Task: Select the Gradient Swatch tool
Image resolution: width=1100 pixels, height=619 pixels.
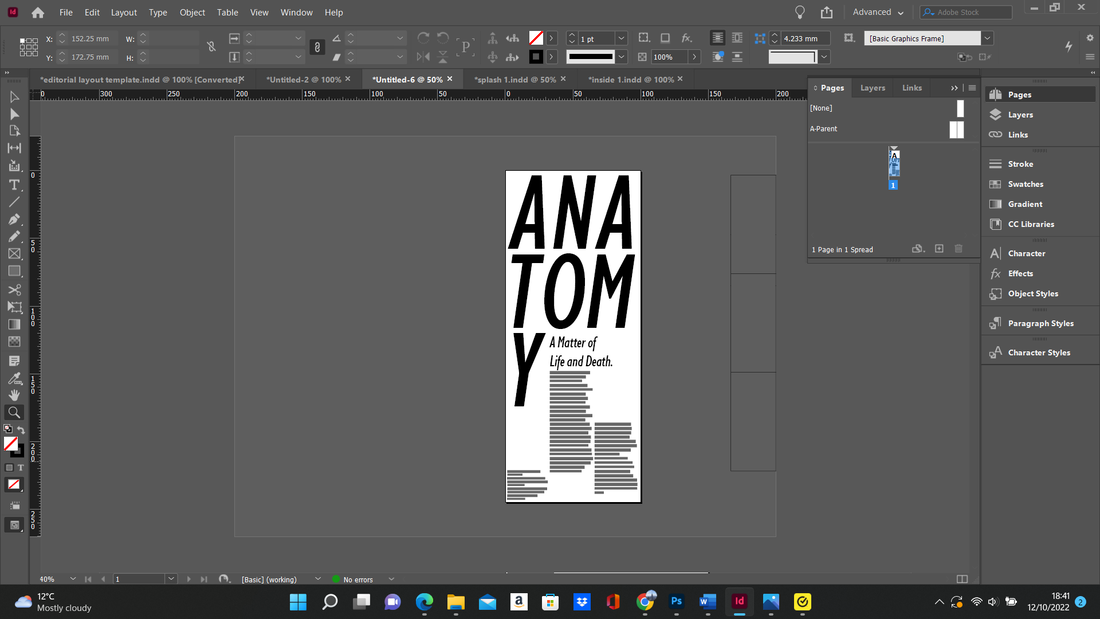Action: point(14,324)
